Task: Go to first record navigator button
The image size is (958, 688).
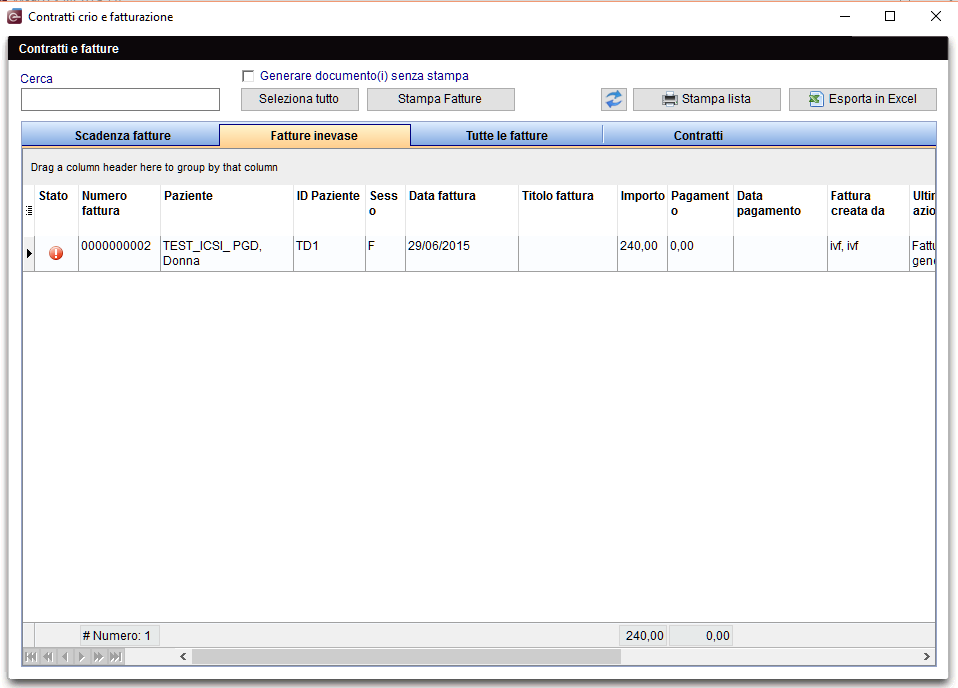Action: (x=31, y=657)
